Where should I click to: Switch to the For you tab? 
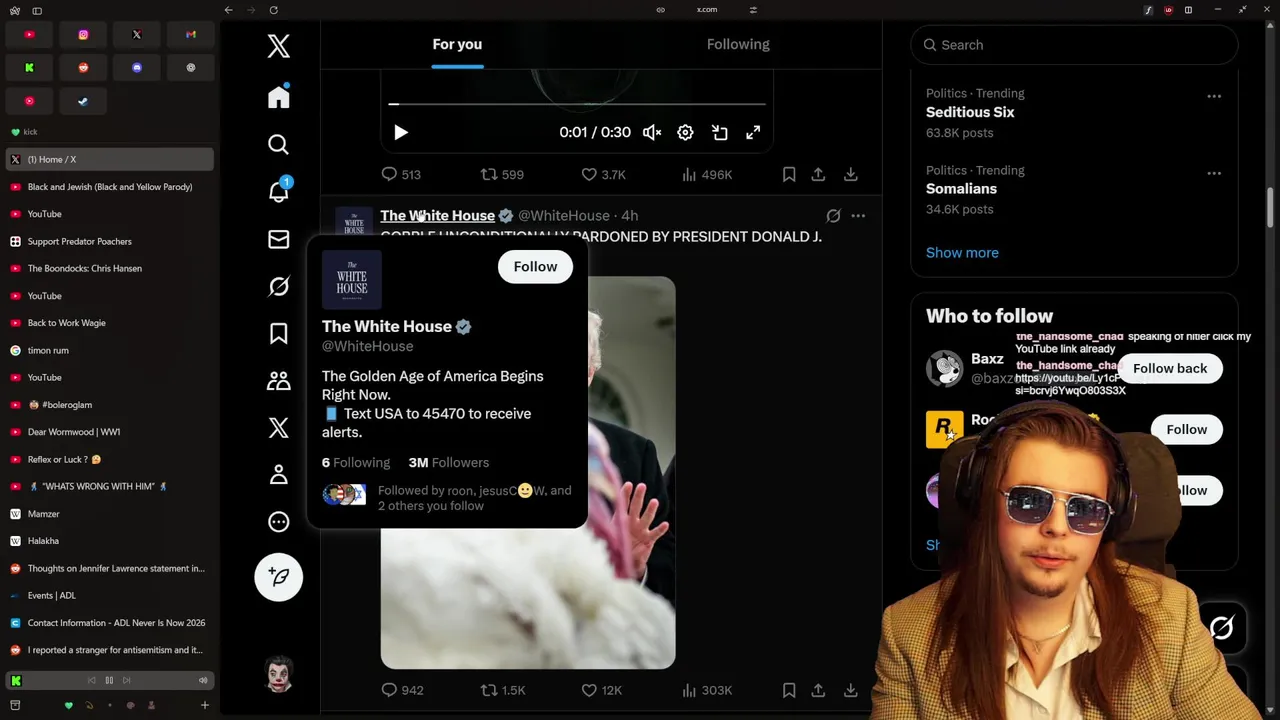tap(457, 44)
